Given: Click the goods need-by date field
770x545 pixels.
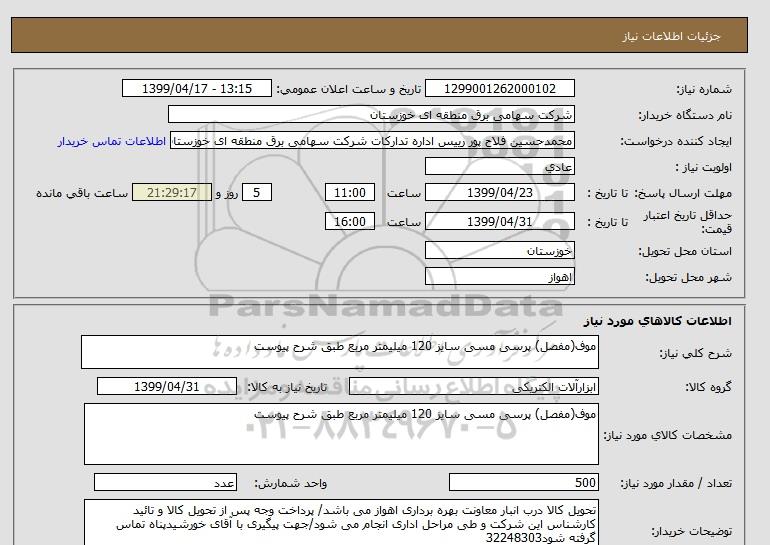Looking at the screenshot, I should (167, 387).
